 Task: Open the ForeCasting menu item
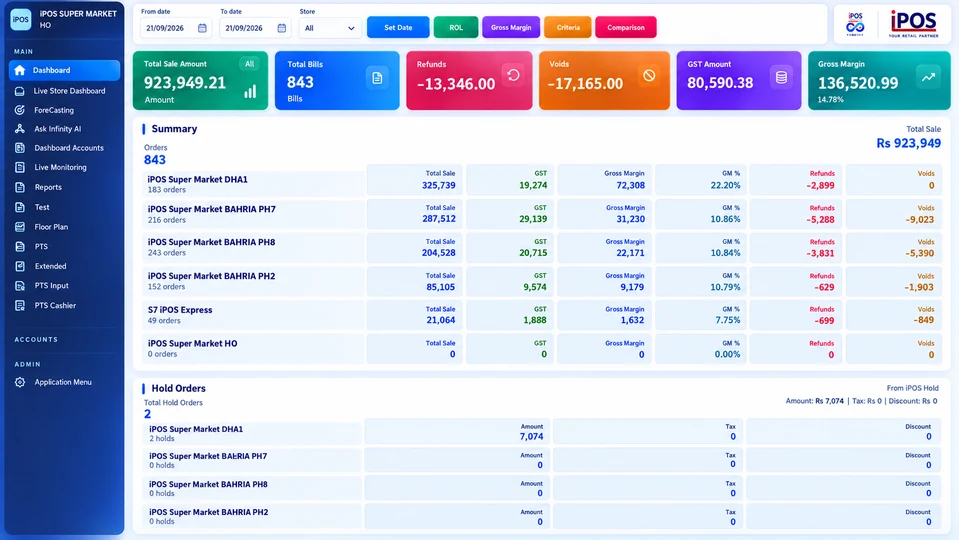[64, 110]
